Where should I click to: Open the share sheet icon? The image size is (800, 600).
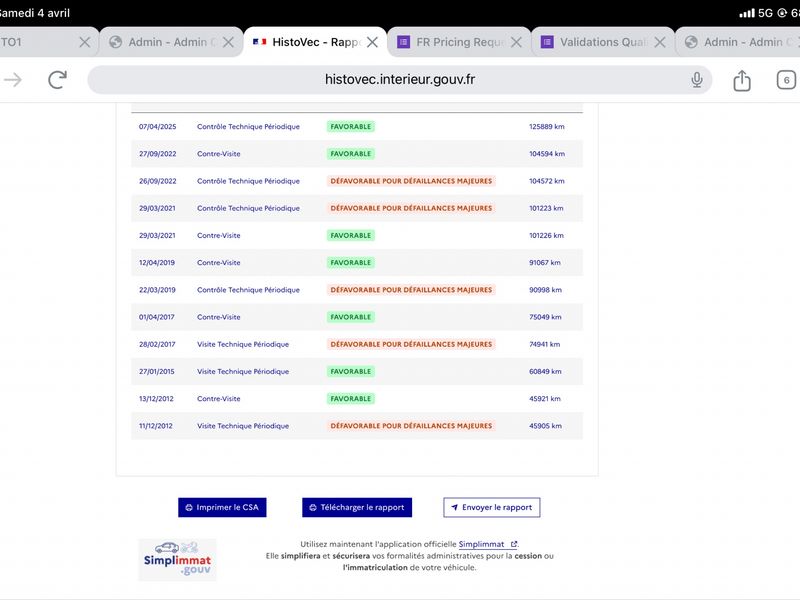pyautogui.click(x=742, y=80)
